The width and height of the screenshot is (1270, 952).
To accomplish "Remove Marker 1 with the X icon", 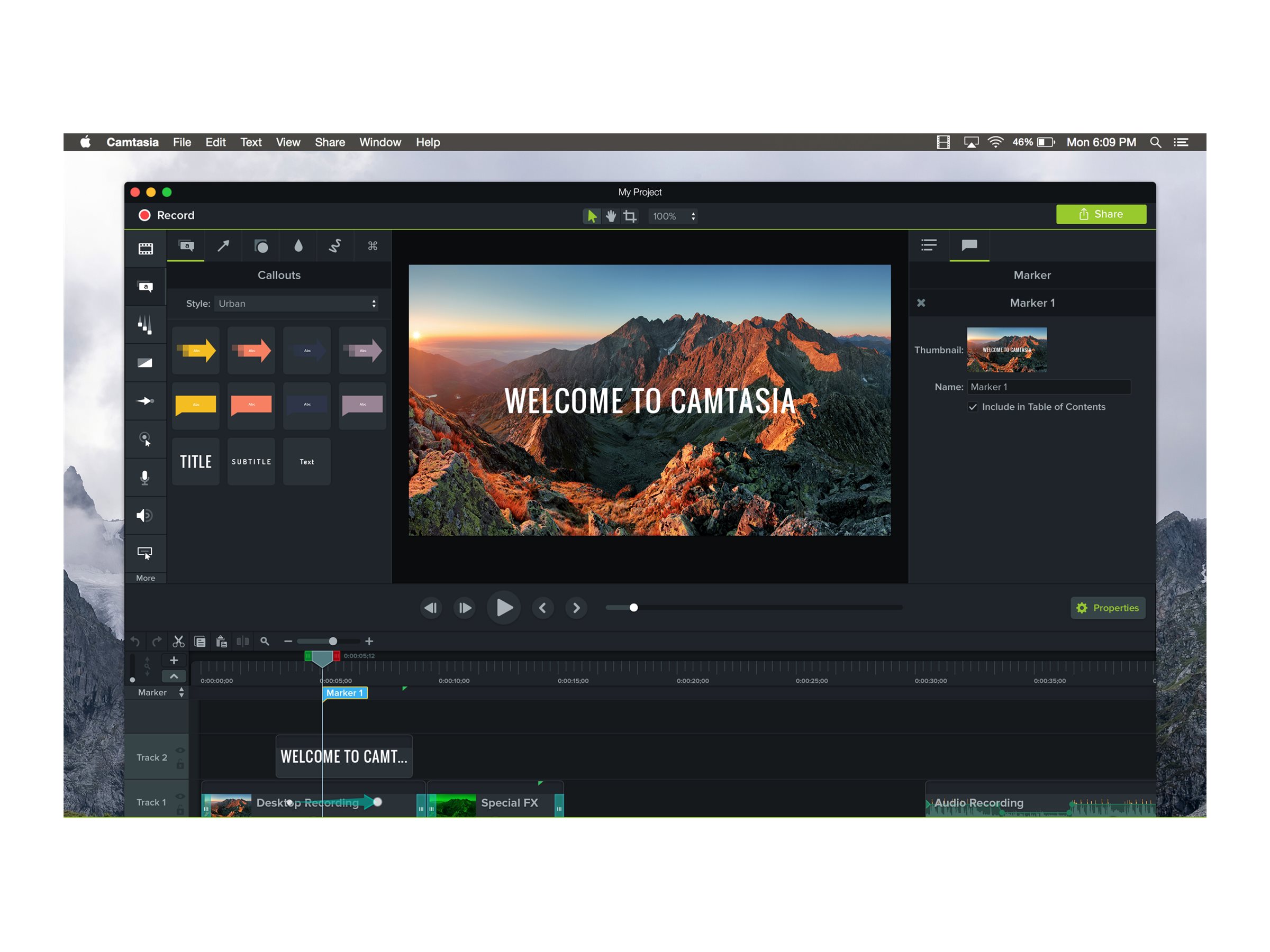I will 921,303.
